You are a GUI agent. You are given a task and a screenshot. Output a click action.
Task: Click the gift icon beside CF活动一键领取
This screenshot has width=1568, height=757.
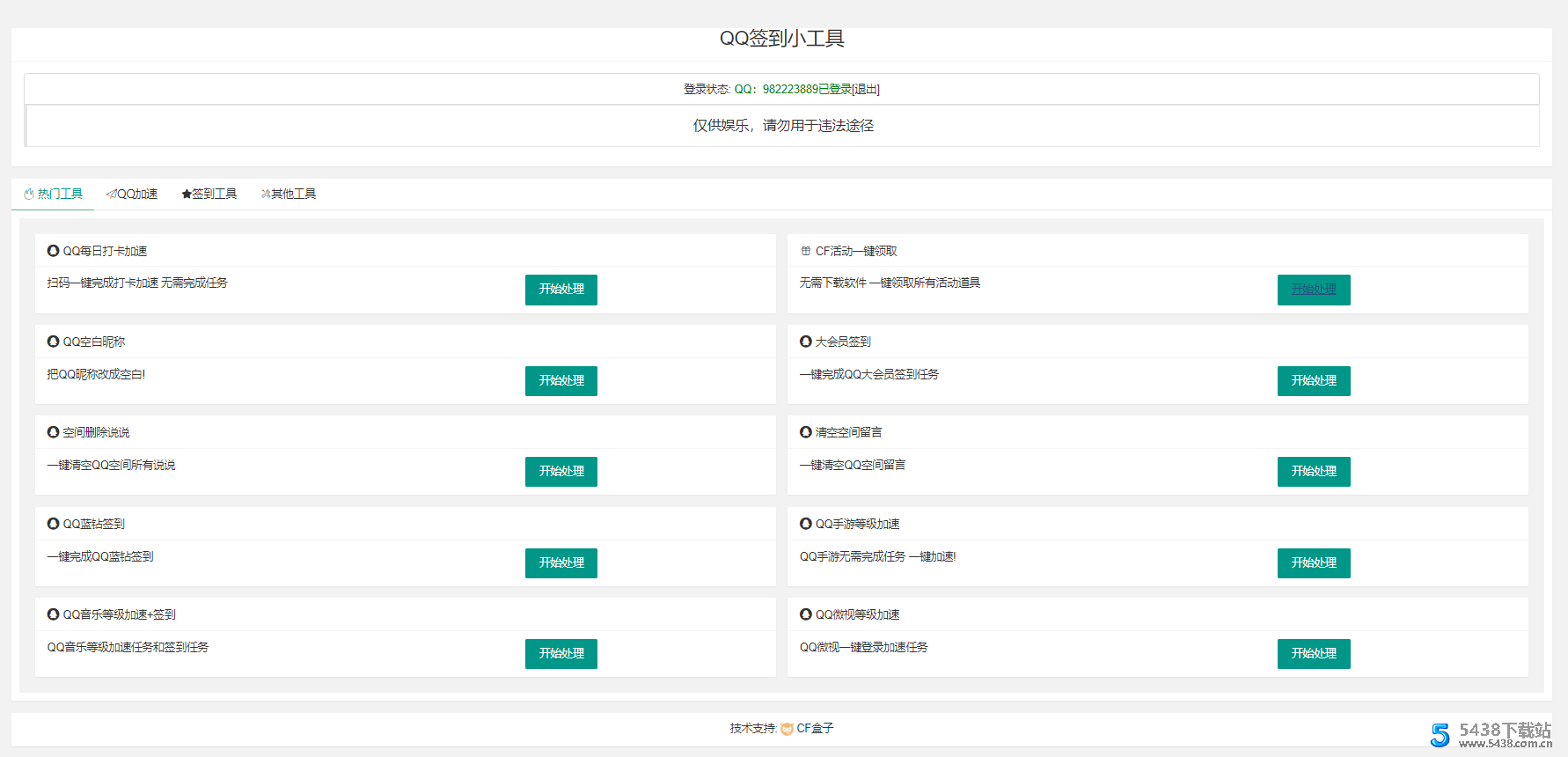pyautogui.click(x=806, y=251)
